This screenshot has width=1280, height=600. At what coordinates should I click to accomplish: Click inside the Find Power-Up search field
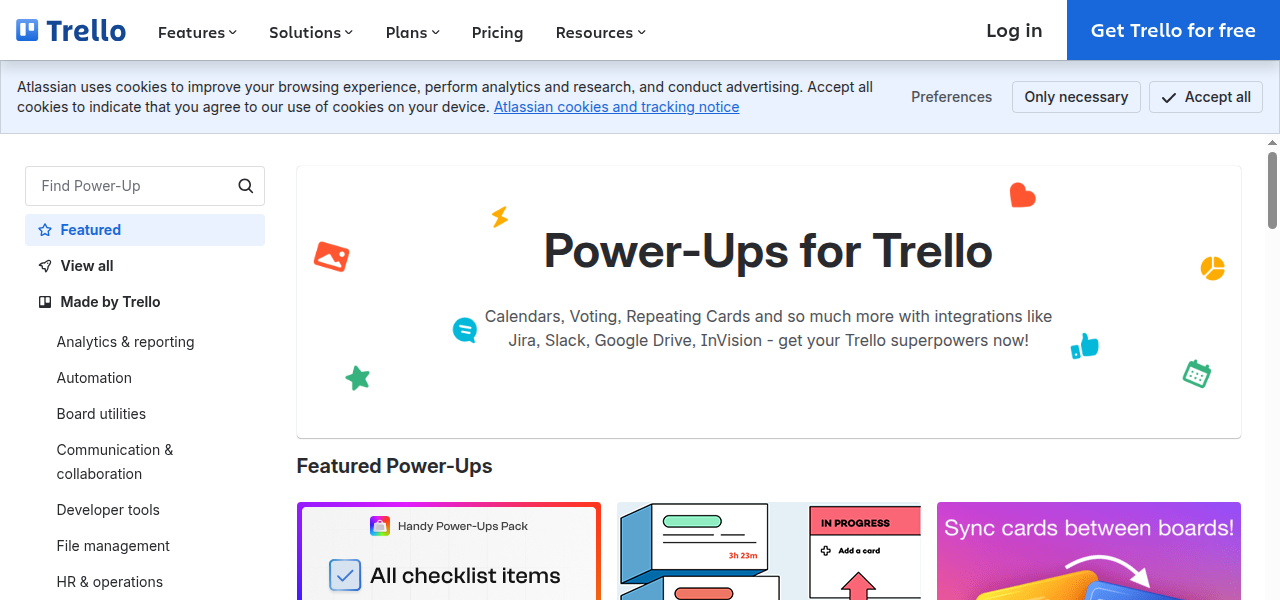130,186
